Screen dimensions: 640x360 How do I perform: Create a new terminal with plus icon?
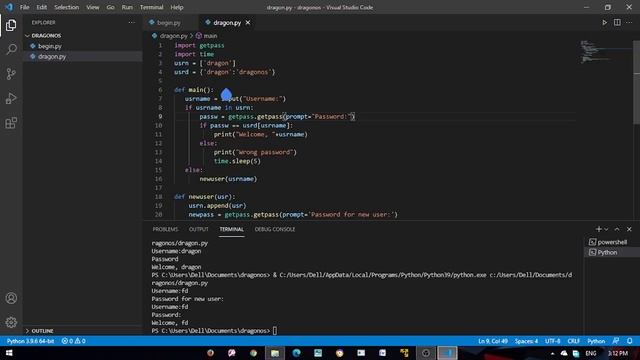(598, 229)
